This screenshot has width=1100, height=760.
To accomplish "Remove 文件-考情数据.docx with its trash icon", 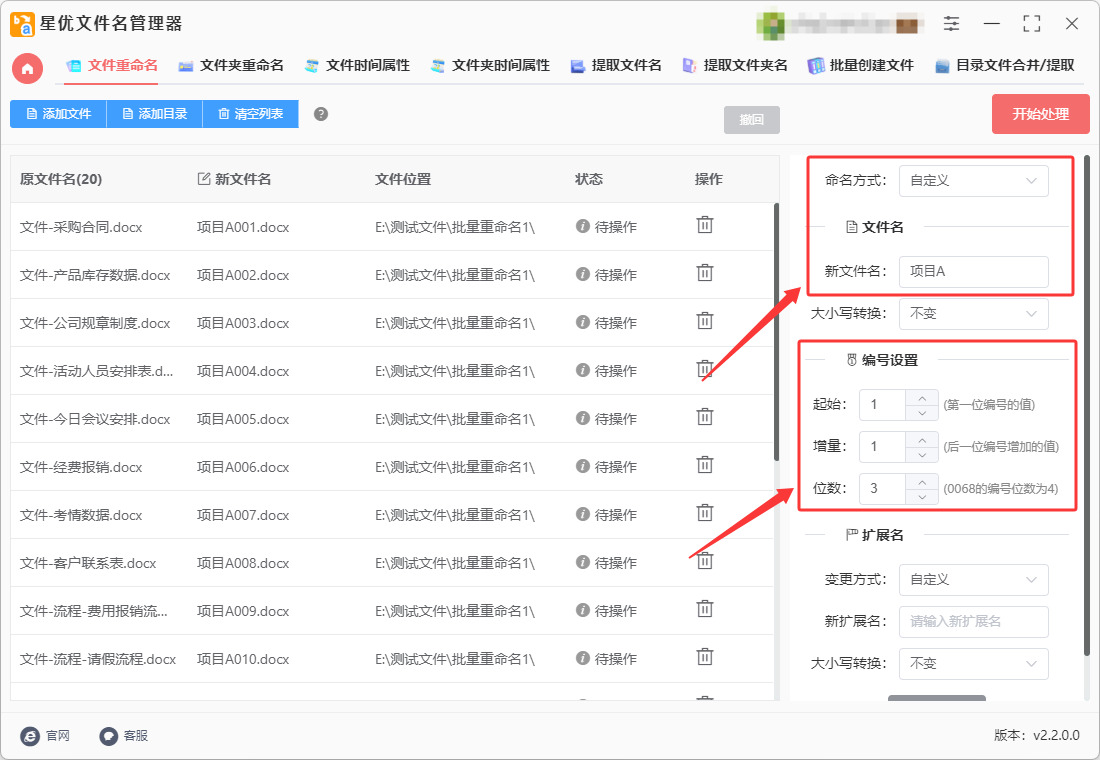I will coord(704,513).
